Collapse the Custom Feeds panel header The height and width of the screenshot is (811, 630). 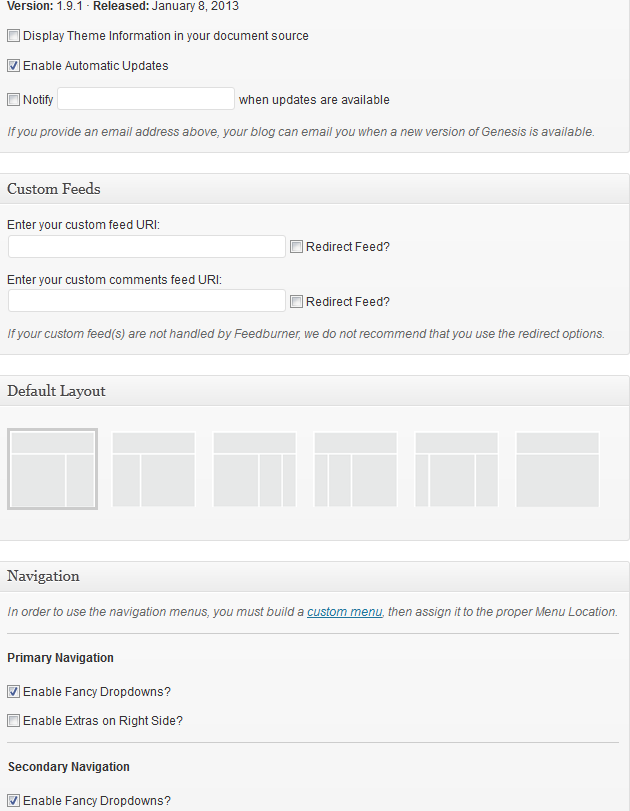314,189
